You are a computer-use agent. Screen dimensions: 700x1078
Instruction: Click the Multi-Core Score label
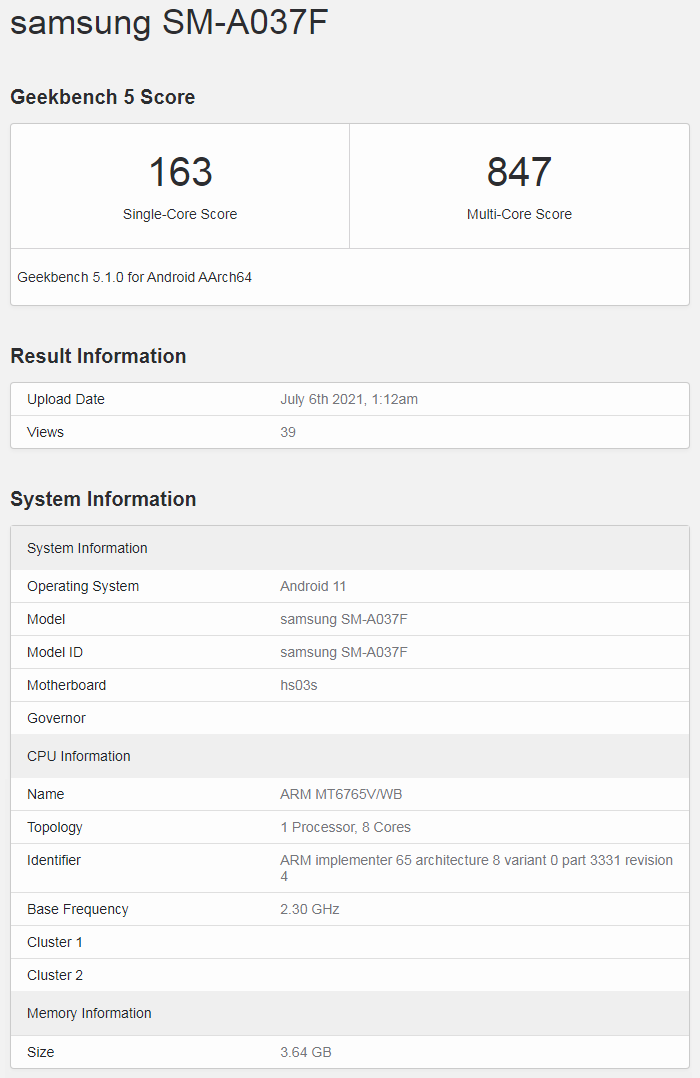coord(519,214)
